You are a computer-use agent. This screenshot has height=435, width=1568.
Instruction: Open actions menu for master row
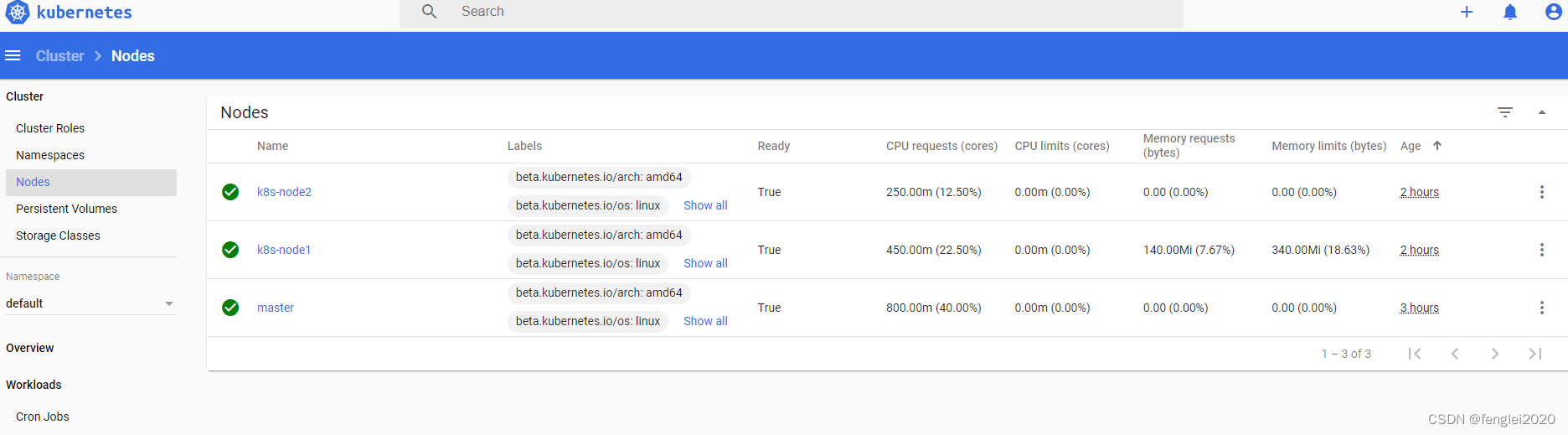pyautogui.click(x=1542, y=308)
